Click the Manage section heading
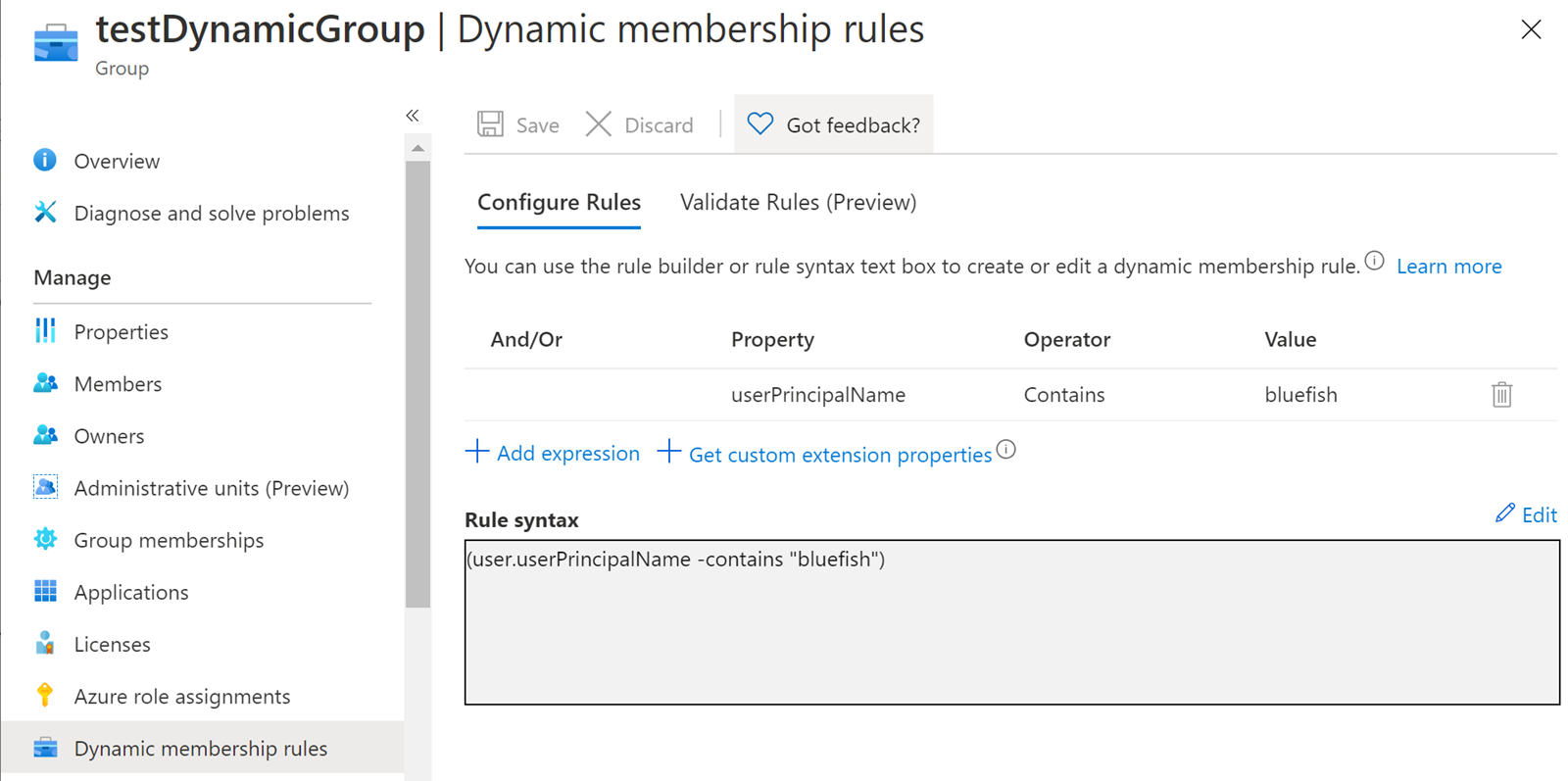Viewport: 1568px width, 781px height. (x=73, y=277)
